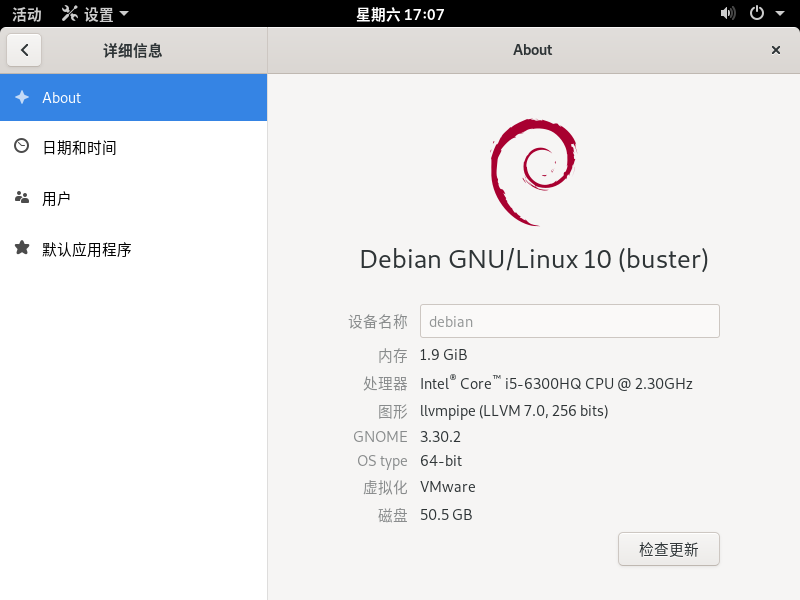The image size is (800, 600).
Task: Click the About star icon
Action: [22, 97]
